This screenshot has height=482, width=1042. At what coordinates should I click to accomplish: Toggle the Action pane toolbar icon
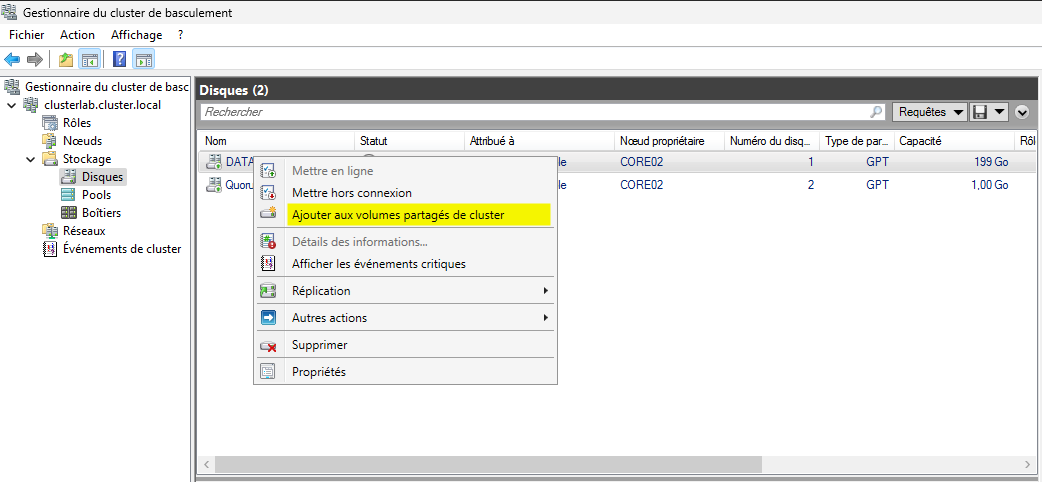coord(143,59)
